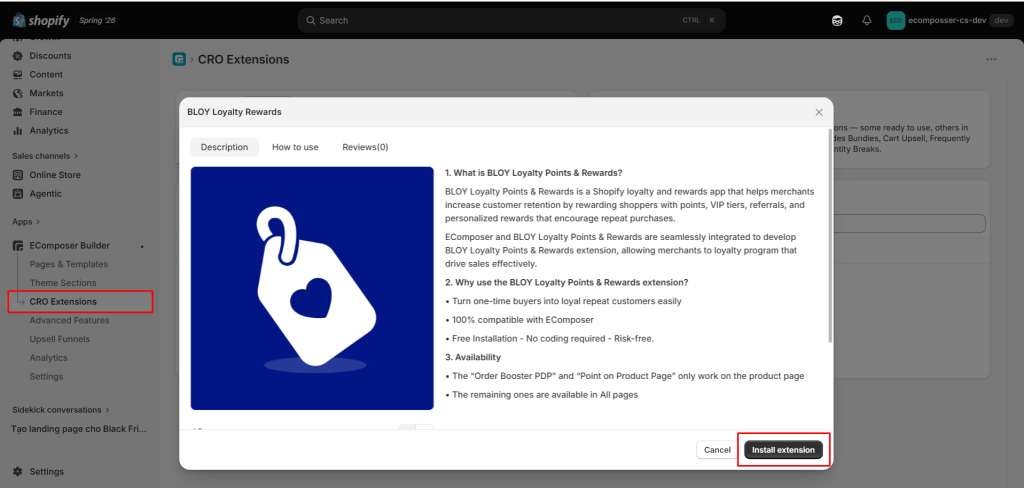Click the Spring '26 edition badge
The height and width of the screenshot is (488, 1024).
pos(97,20)
